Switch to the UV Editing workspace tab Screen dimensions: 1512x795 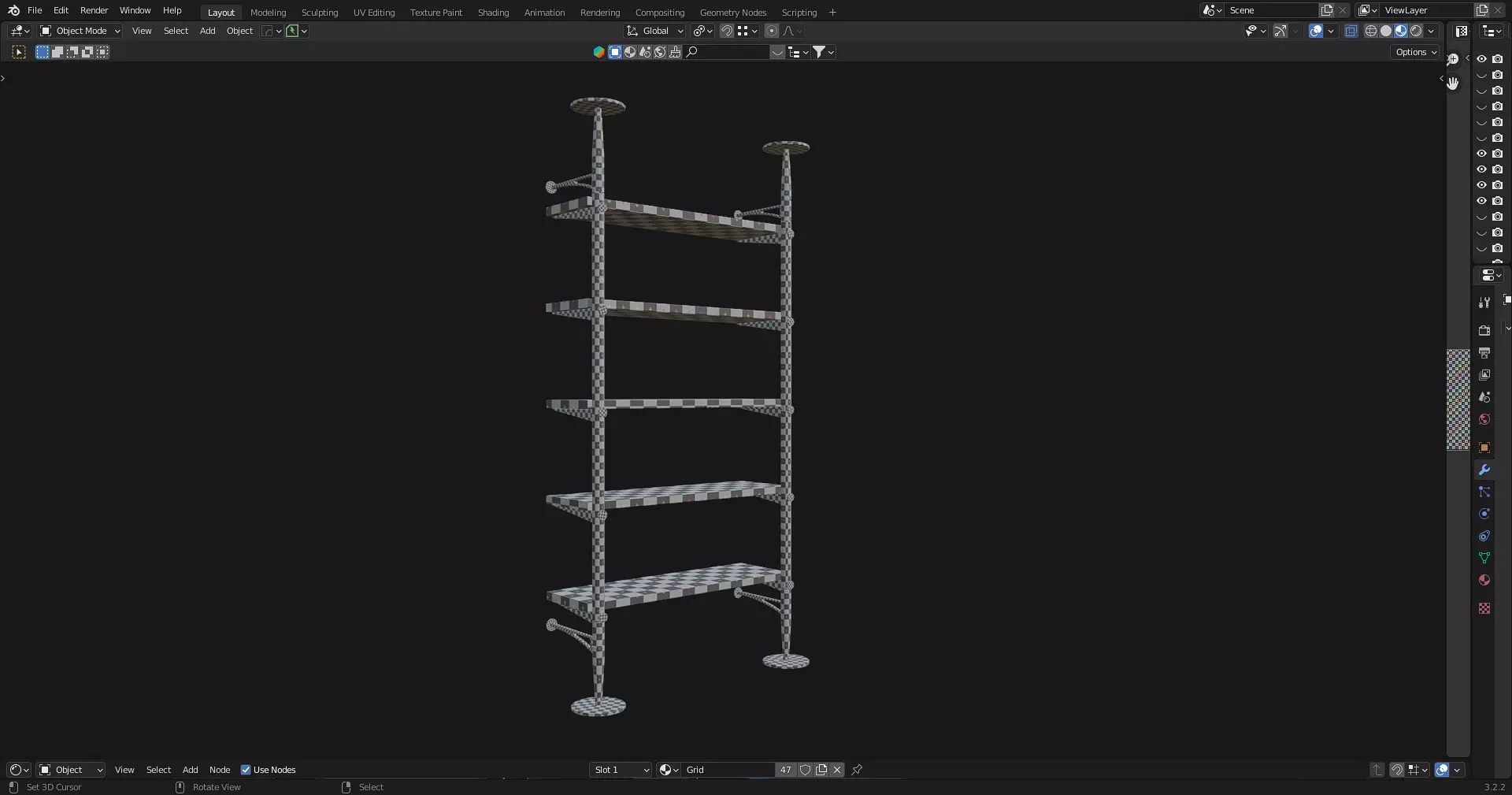(374, 13)
